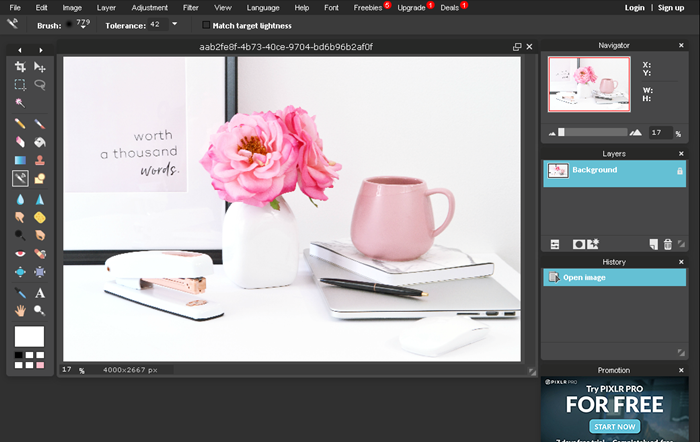Select the Marquee selection tool

(20, 85)
